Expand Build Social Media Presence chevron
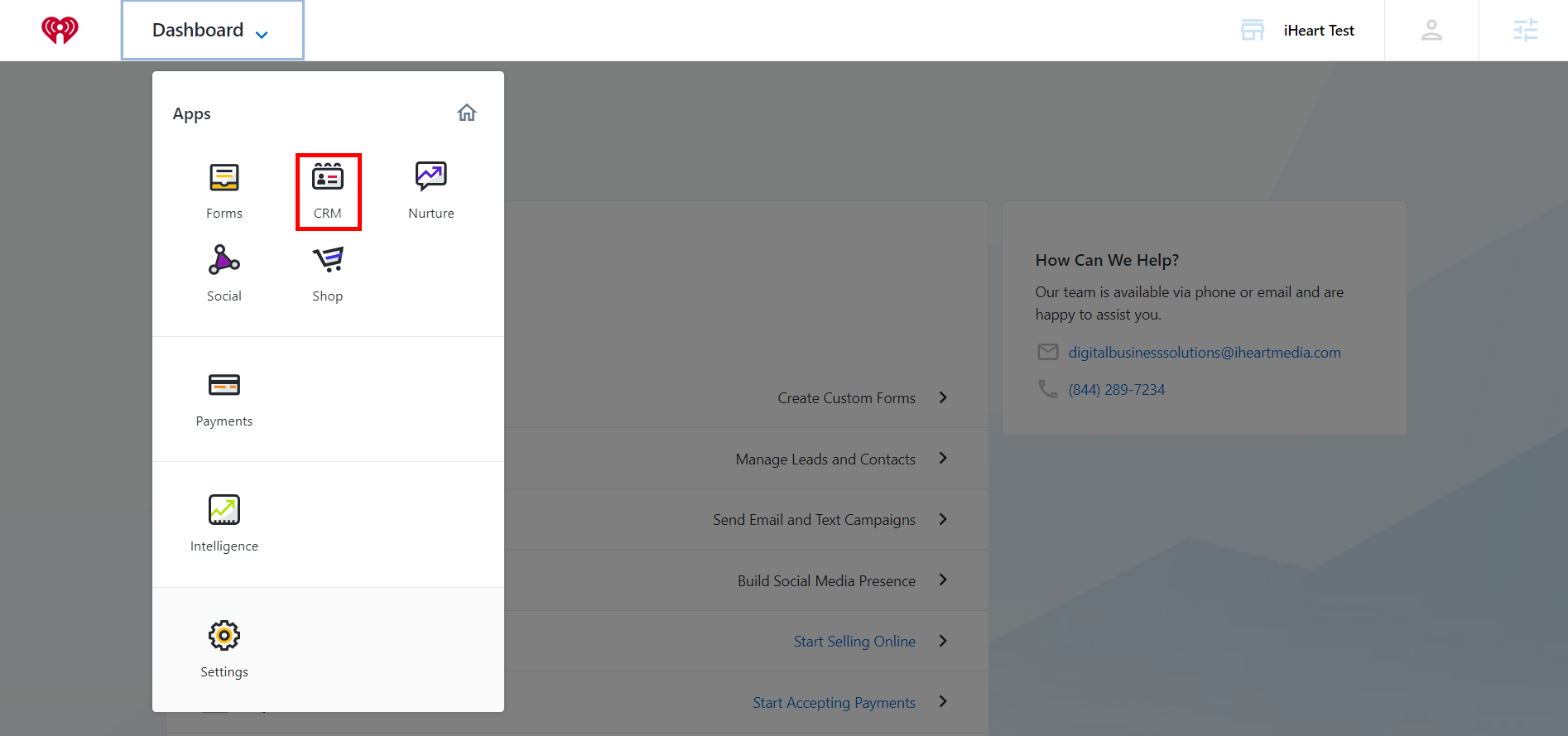 click(x=943, y=580)
